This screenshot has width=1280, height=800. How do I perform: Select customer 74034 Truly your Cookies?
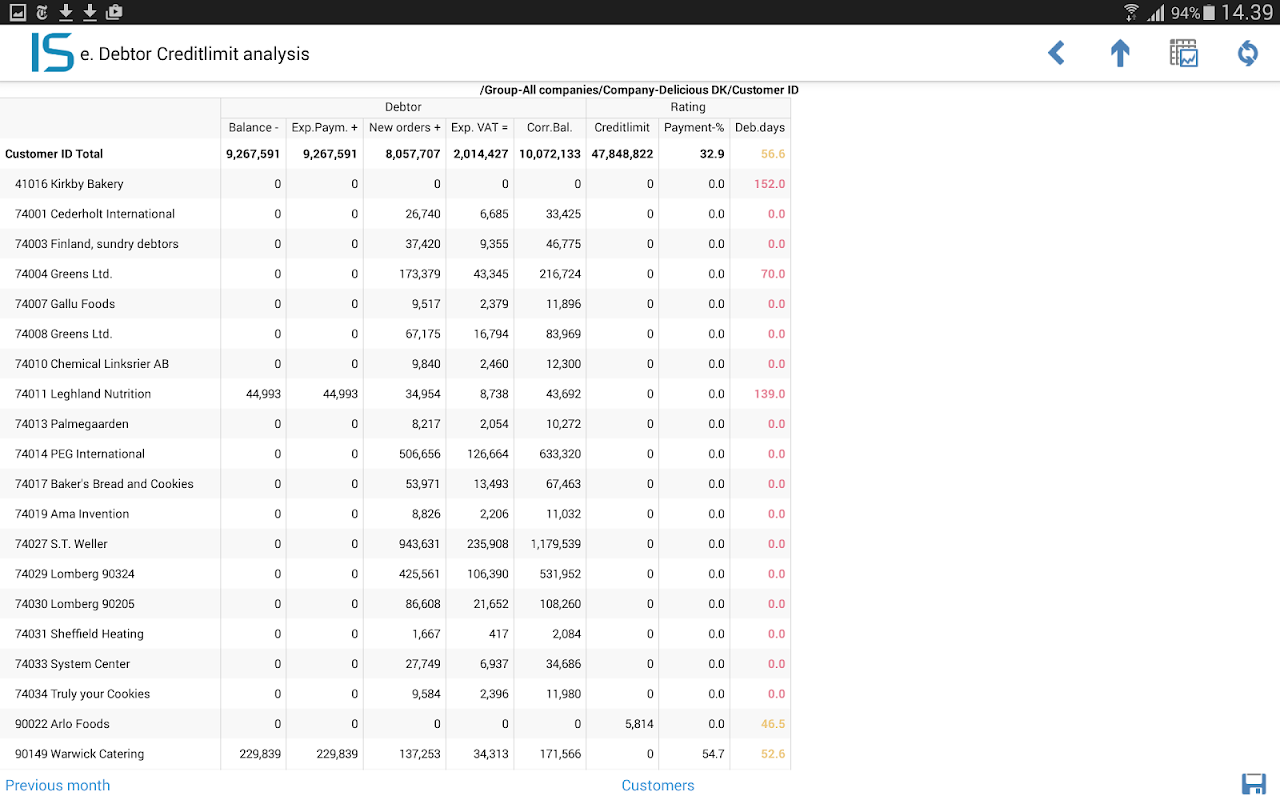pos(395,694)
